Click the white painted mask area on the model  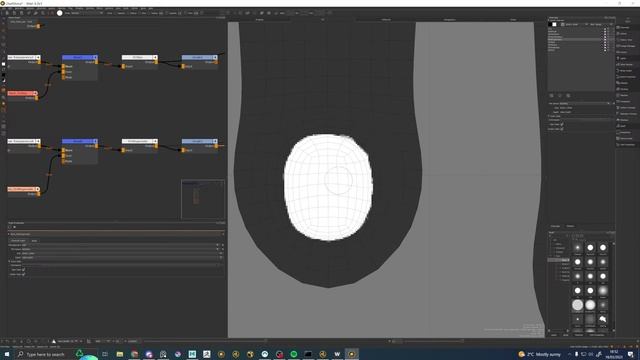coord(328,187)
